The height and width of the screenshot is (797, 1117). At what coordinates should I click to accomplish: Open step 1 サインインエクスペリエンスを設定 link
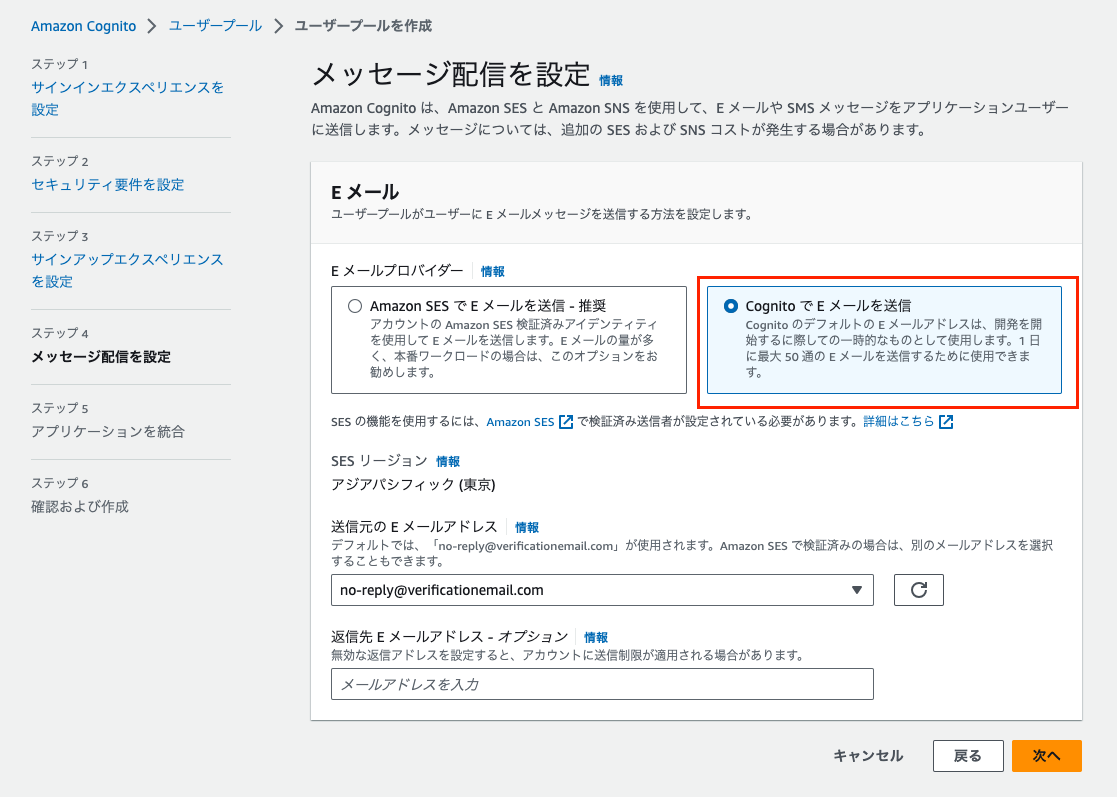coord(128,98)
